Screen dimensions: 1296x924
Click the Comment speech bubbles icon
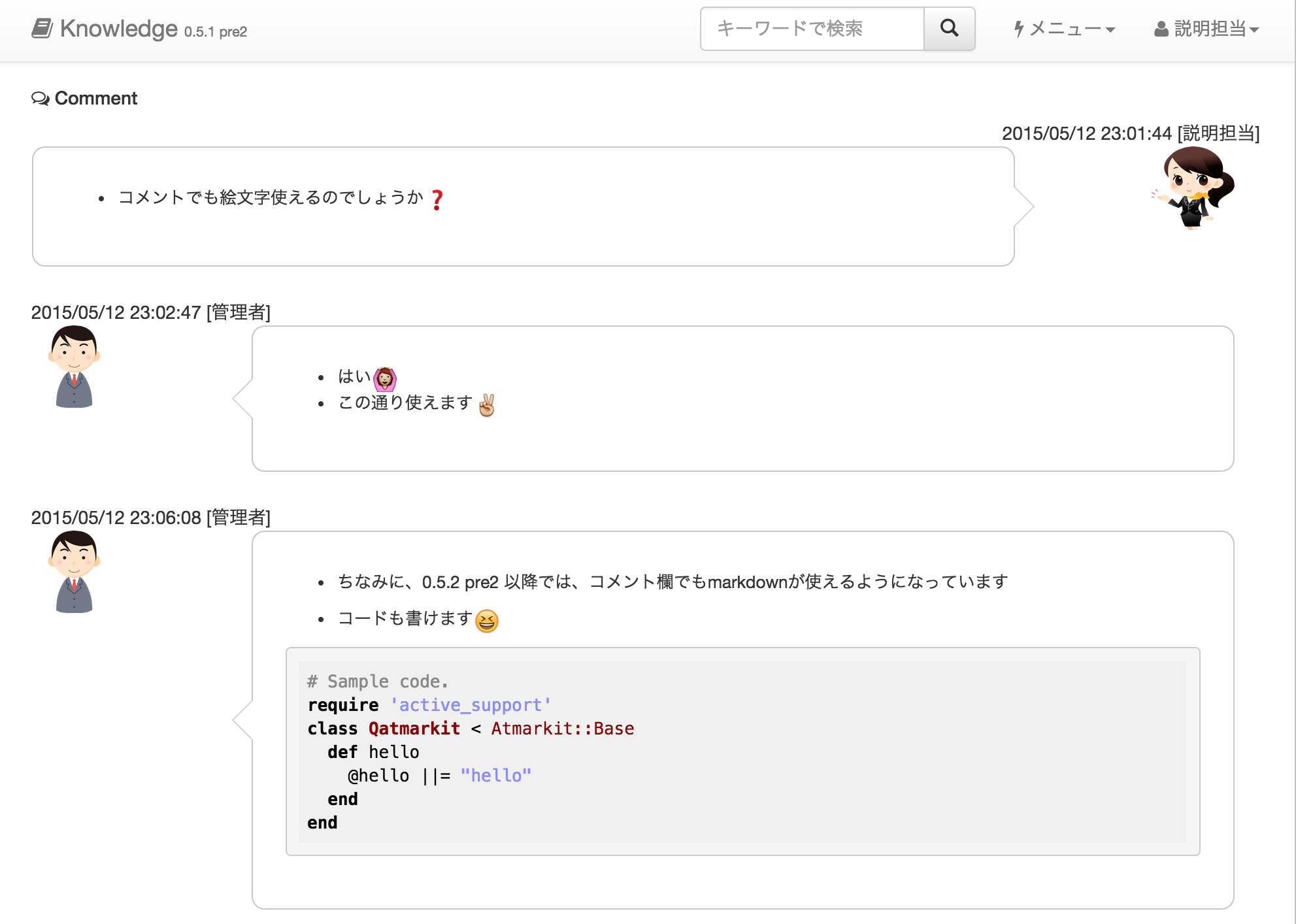[40, 99]
